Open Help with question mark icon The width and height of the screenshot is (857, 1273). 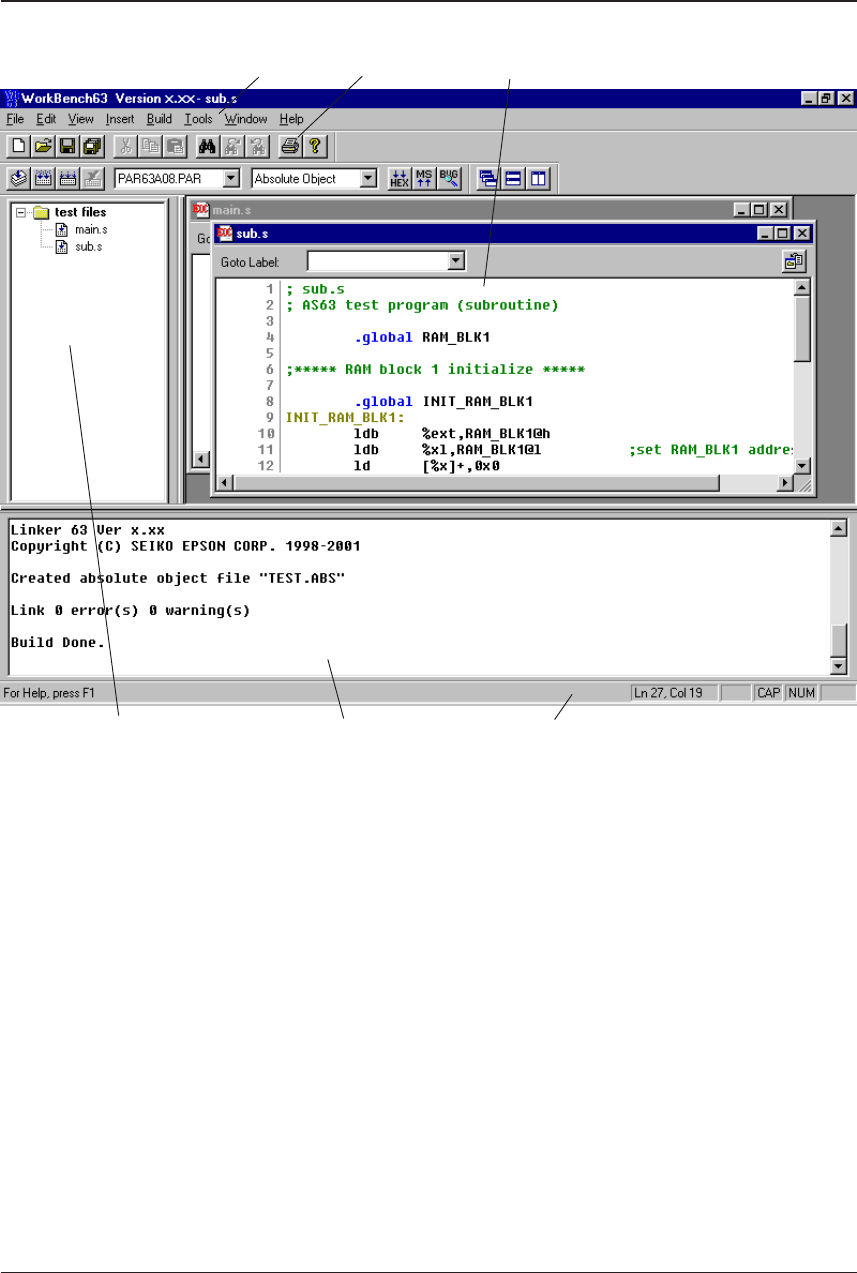click(315, 146)
